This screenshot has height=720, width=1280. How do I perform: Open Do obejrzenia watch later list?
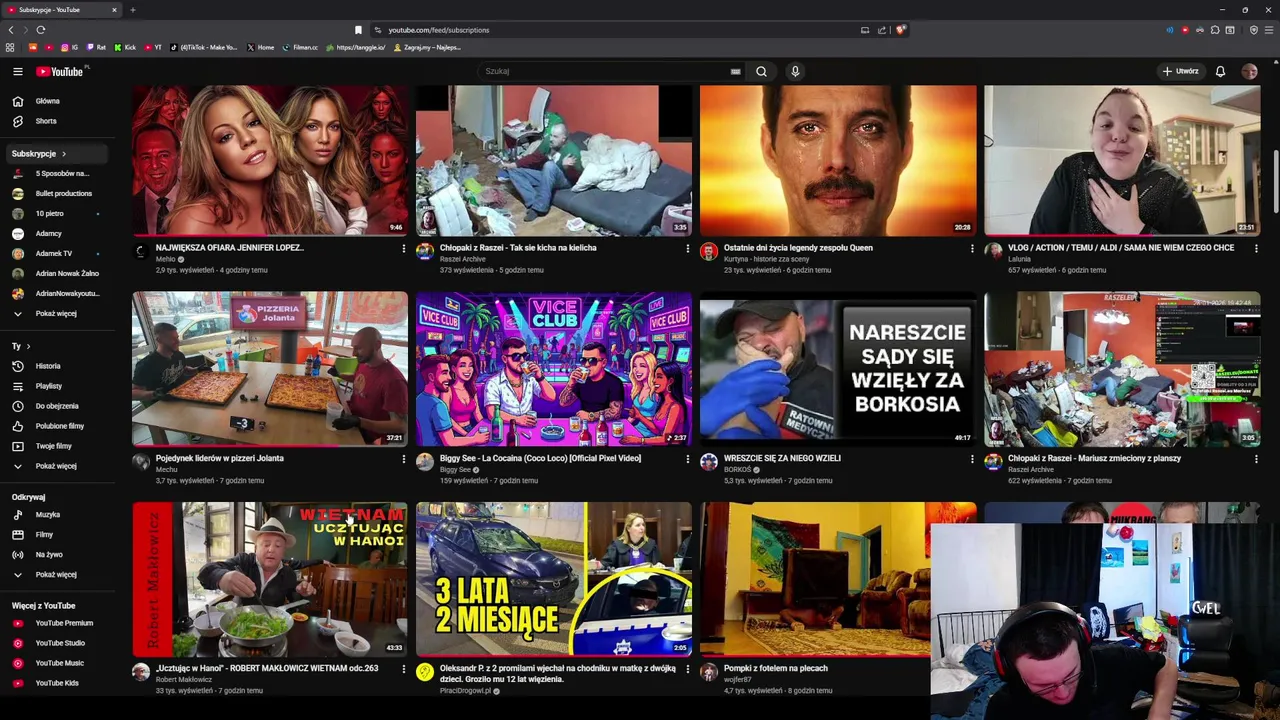[55, 406]
